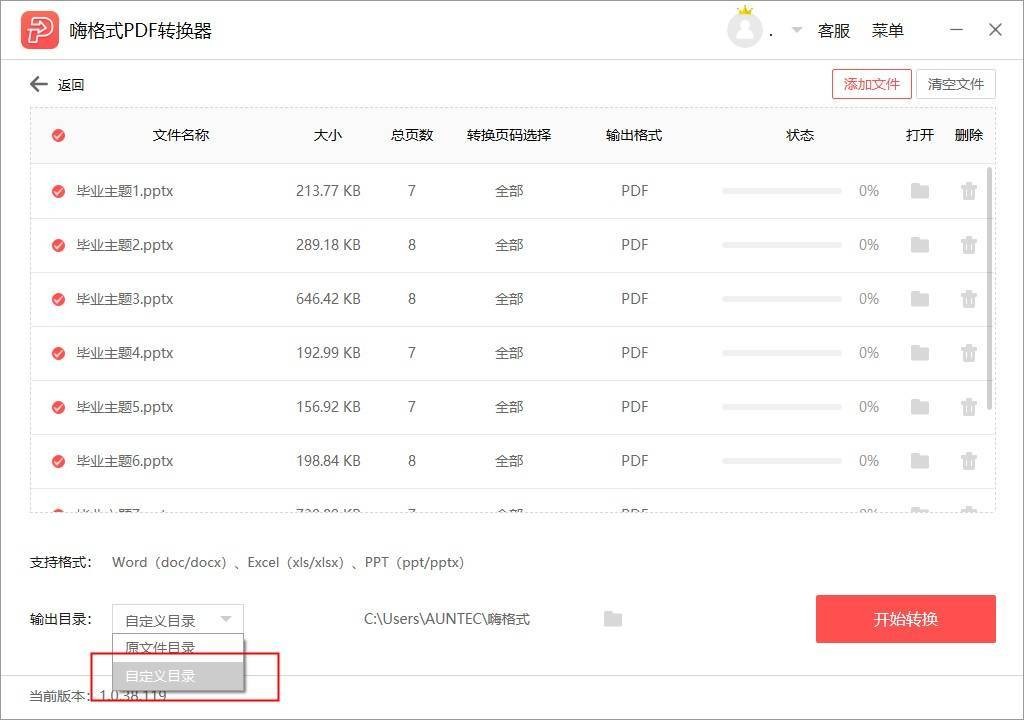
Task: Click the 添加文件 button
Action: click(x=871, y=84)
